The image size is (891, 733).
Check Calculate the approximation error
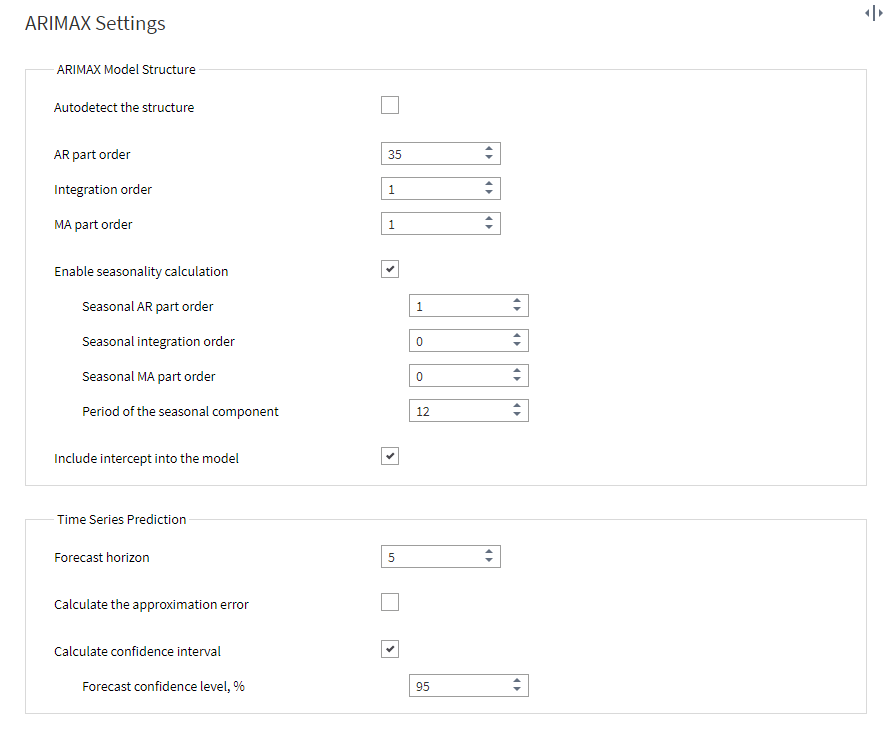[390, 602]
